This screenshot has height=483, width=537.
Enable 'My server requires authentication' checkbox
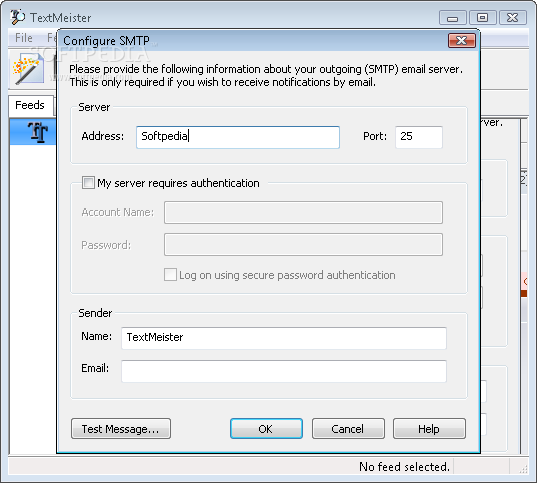(88, 183)
